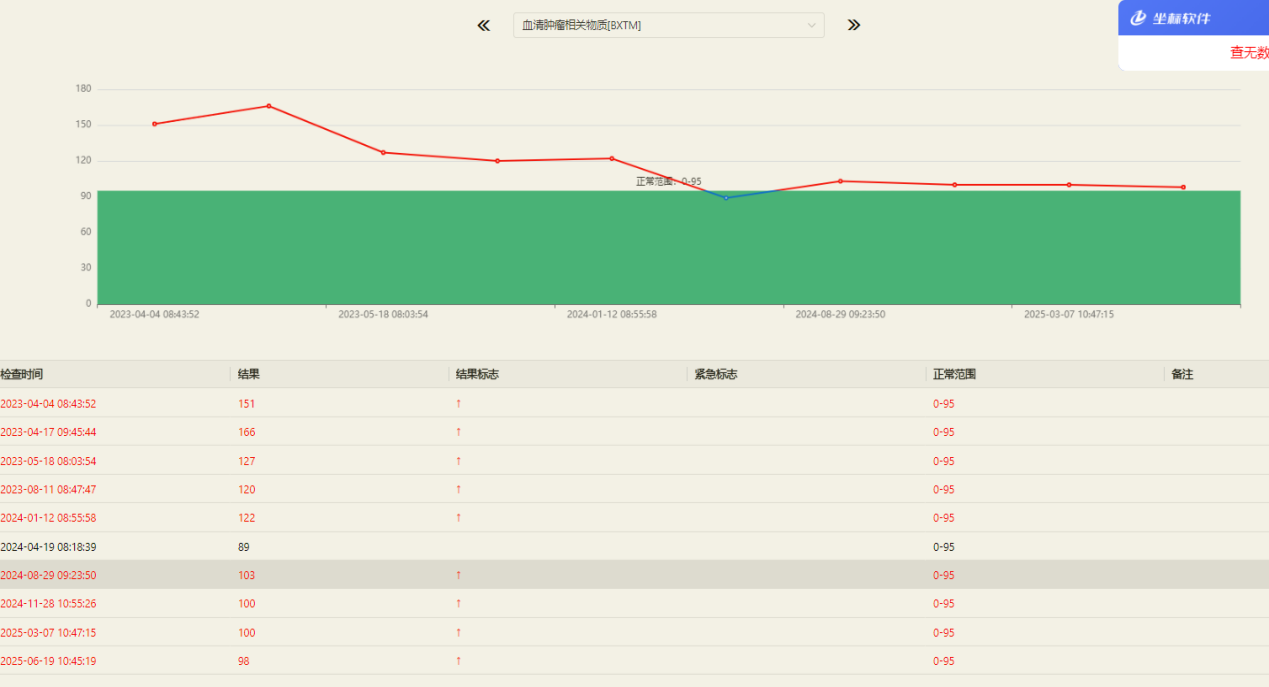
Task: Click the highest peak data point on the line
Action: click(x=269, y=106)
